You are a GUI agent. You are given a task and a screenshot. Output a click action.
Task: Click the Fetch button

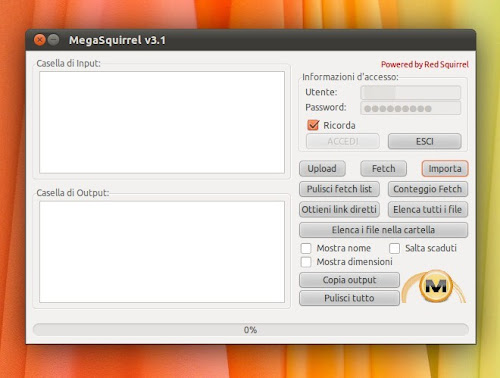click(383, 169)
